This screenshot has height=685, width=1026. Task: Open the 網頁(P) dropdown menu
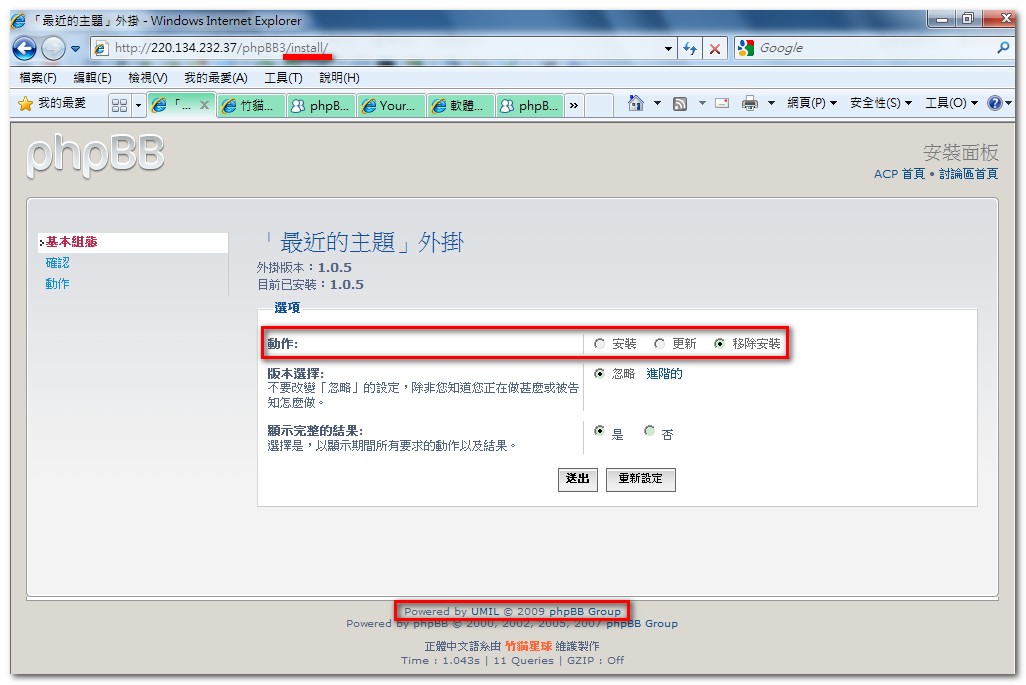click(x=811, y=104)
